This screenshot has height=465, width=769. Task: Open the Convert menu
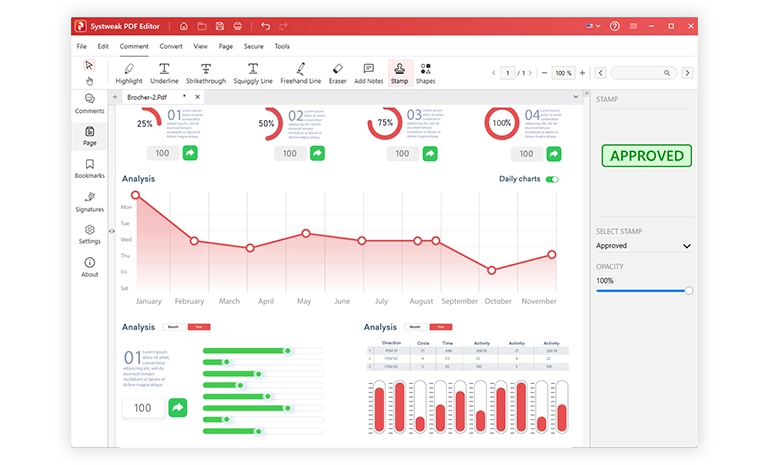[171, 46]
